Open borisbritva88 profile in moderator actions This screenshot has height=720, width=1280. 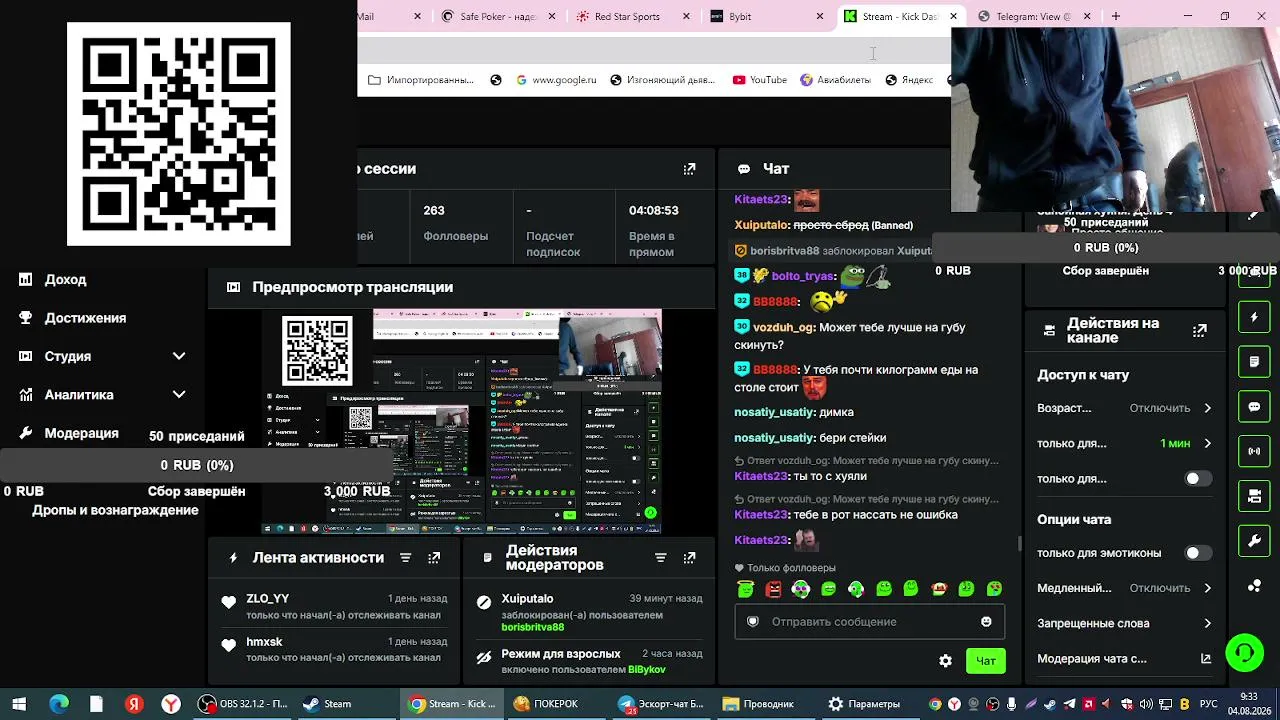(x=532, y=627)
